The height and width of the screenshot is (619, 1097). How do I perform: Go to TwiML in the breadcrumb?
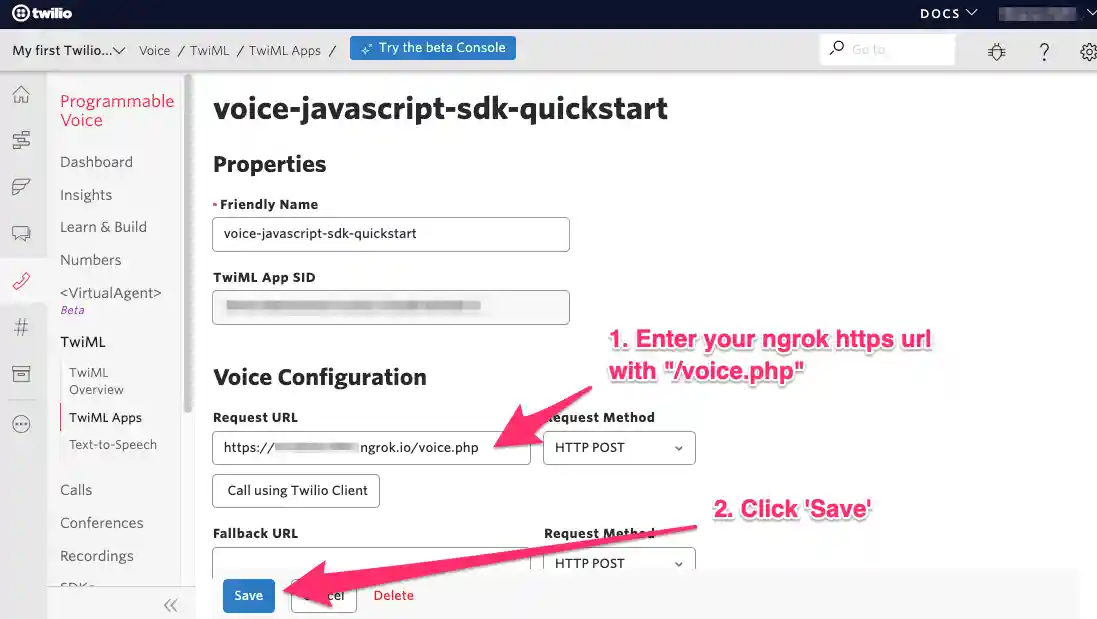point(209,50)
